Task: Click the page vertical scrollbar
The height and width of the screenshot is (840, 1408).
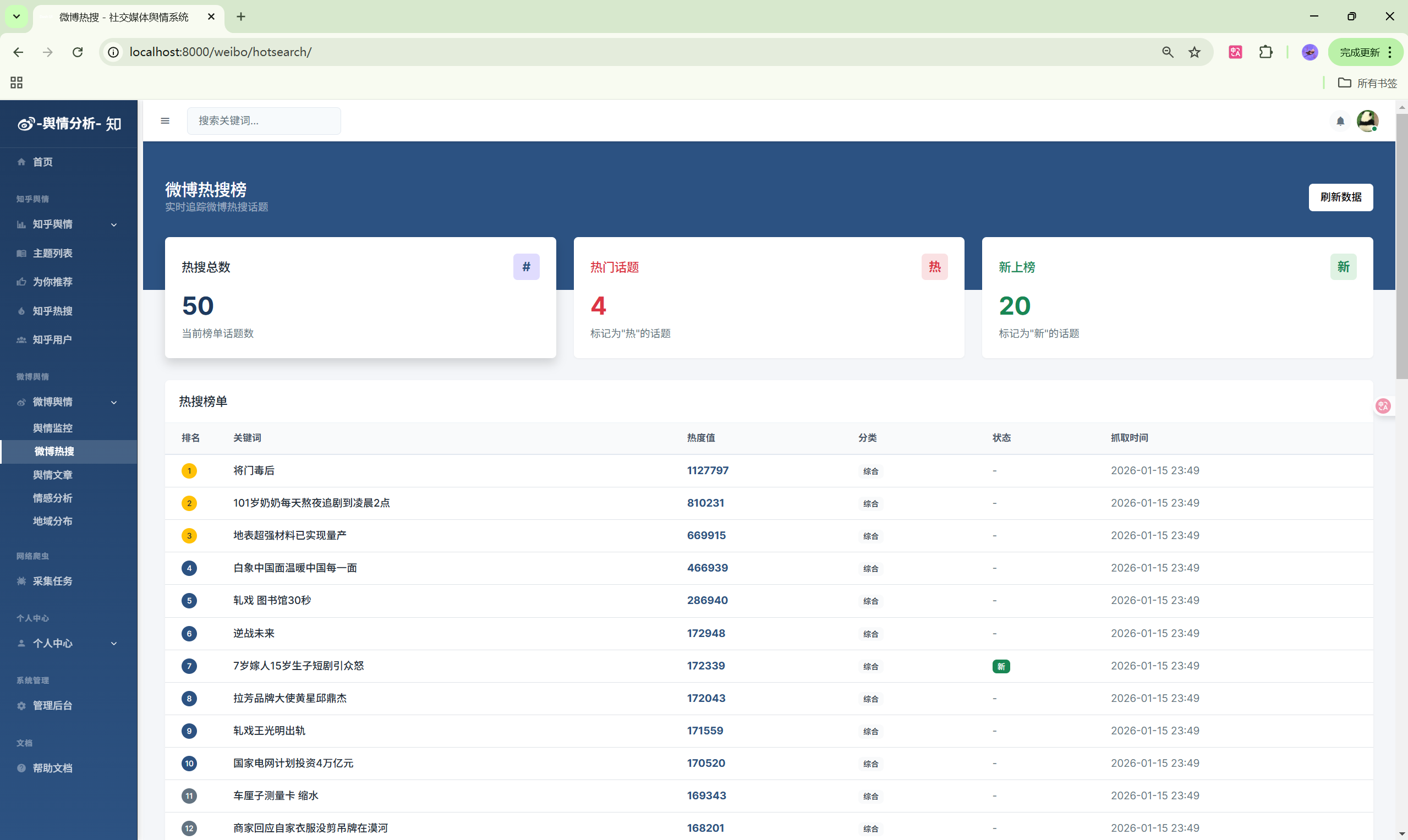Action: pos(1401,246)
